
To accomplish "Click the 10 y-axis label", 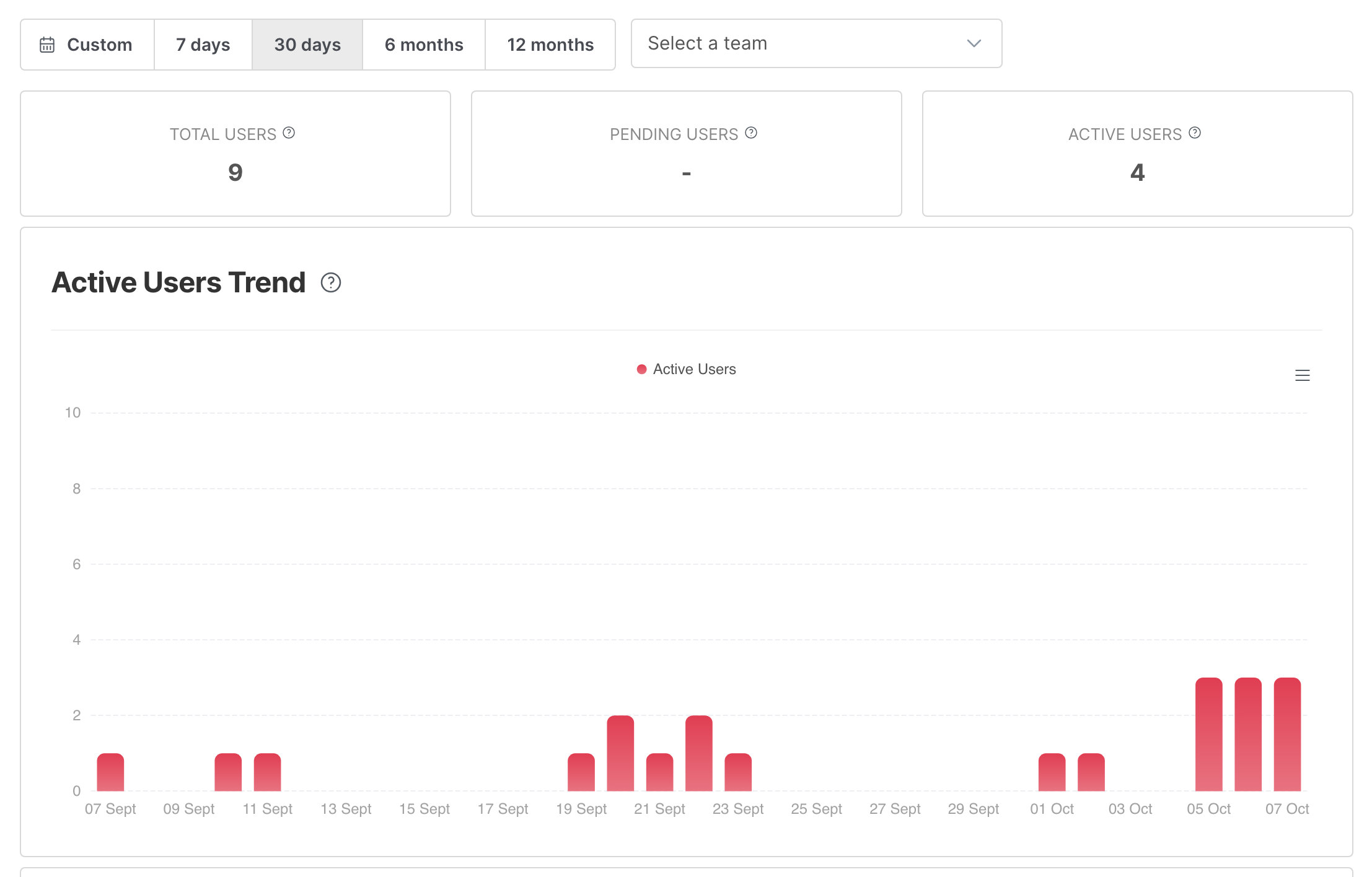I will tap(73, 412).
